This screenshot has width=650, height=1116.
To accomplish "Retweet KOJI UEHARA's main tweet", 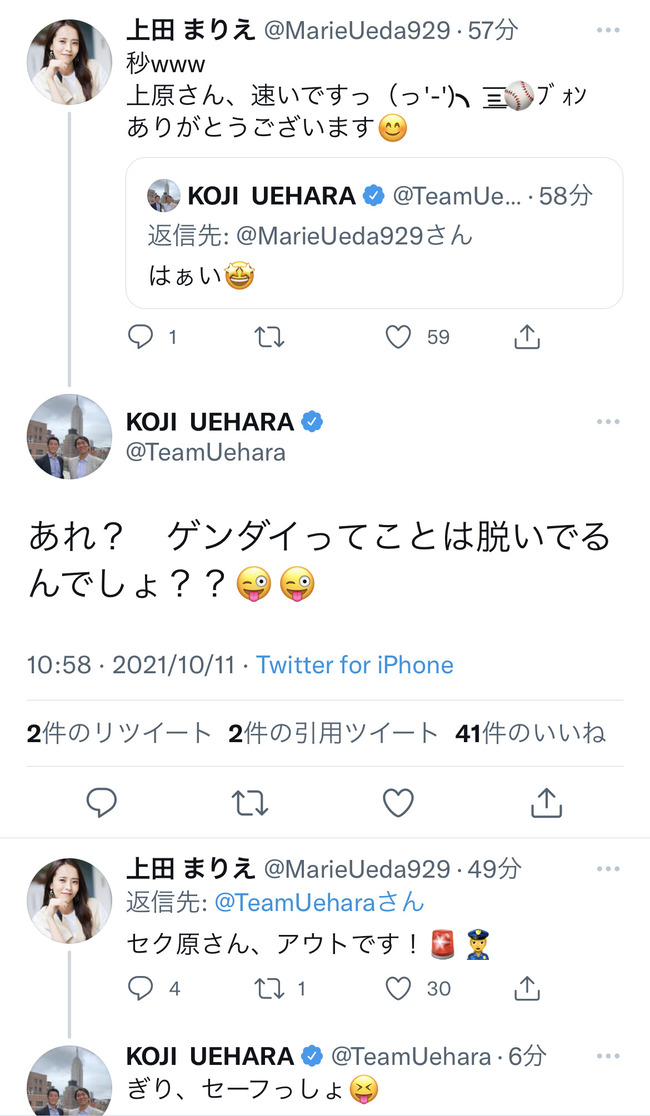I will click(250, 803).
